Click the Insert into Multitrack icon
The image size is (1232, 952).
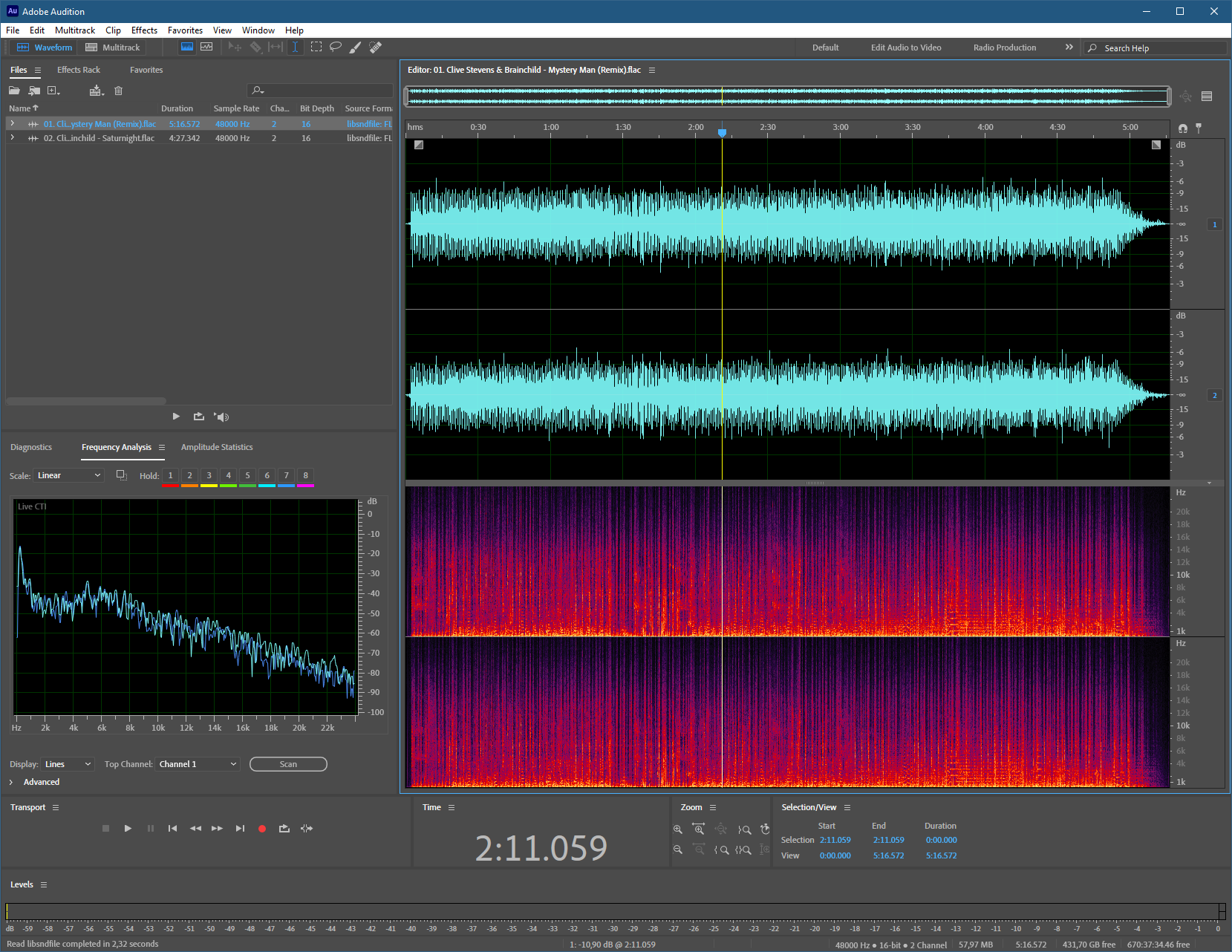97,91
